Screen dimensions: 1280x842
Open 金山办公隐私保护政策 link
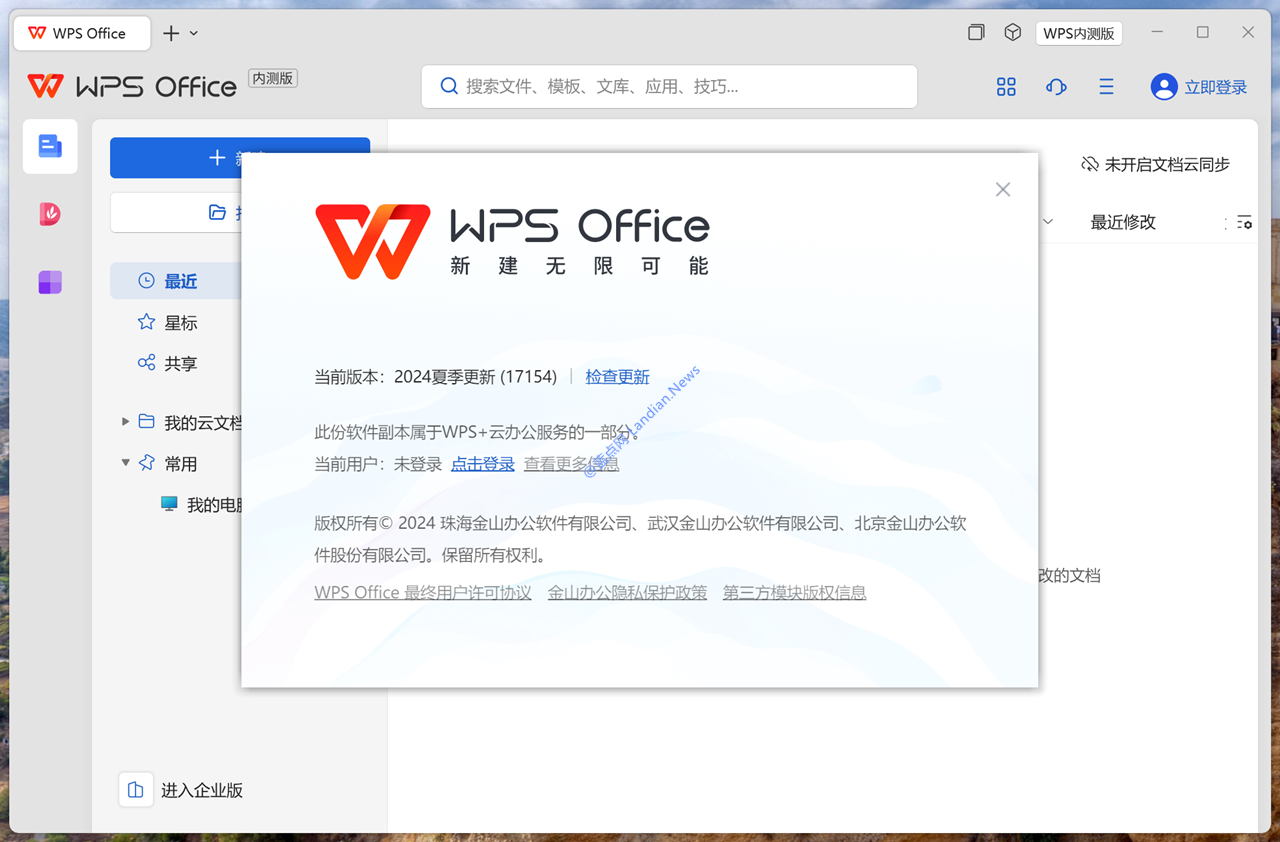click(x=627, y=592)
